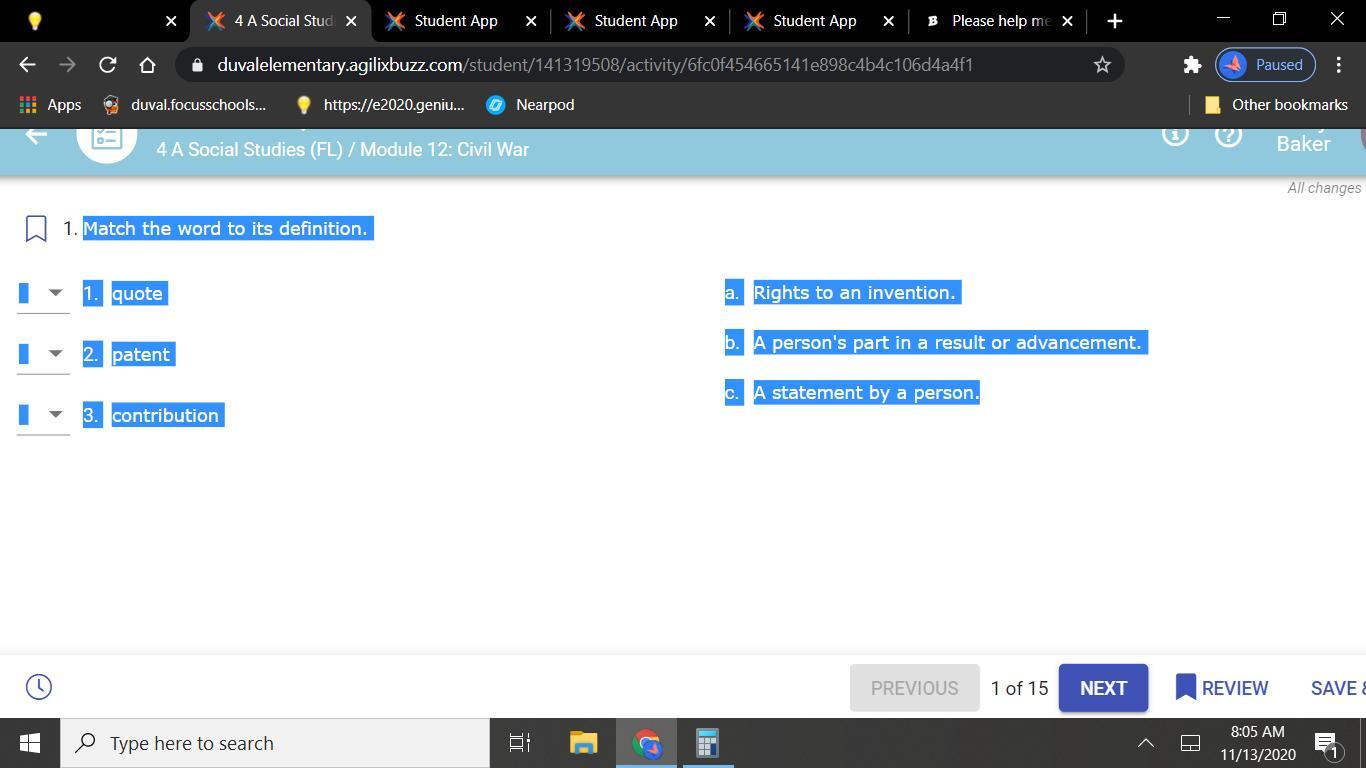Screen dimensions: 1366x768
Task: Click the Chrome icon on the taskbar
Action: click(x=646, y=743)
